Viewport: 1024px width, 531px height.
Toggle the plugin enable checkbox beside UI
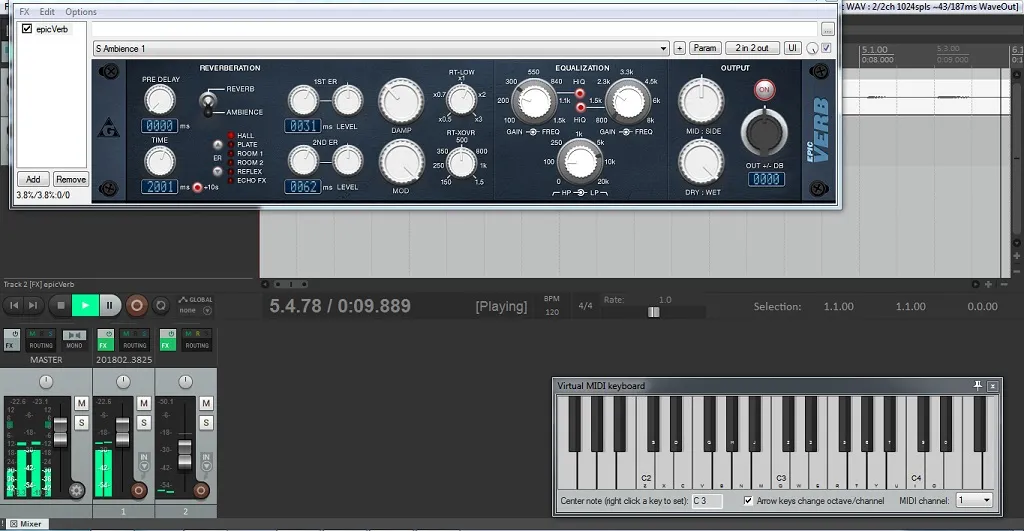[x=826, y=48]
